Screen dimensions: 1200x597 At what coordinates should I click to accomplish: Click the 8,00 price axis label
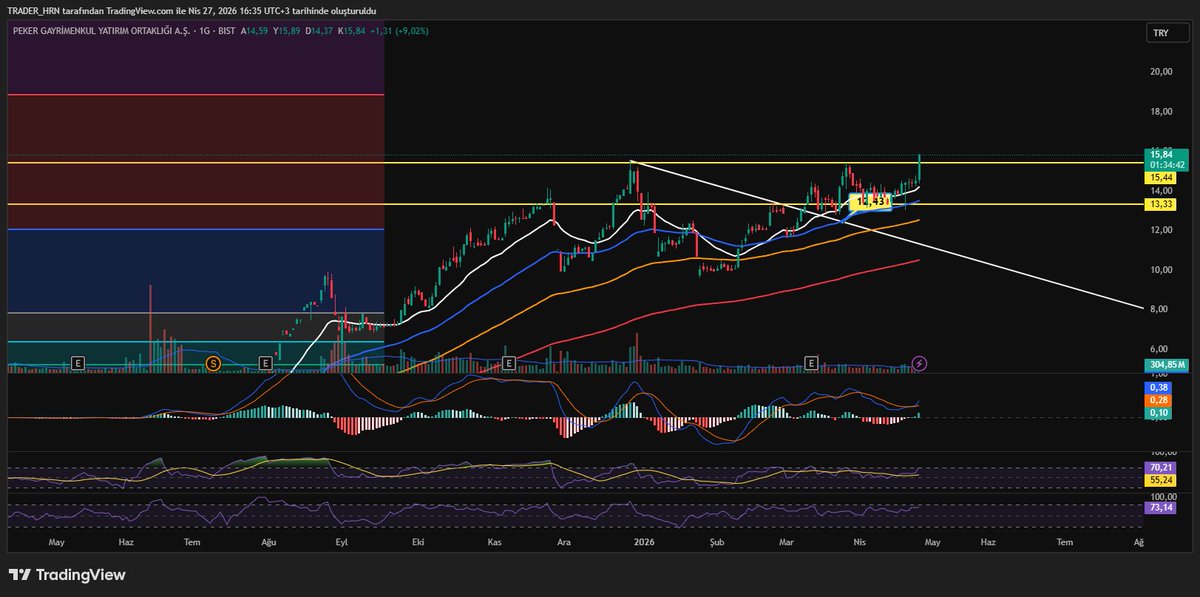1161,309
